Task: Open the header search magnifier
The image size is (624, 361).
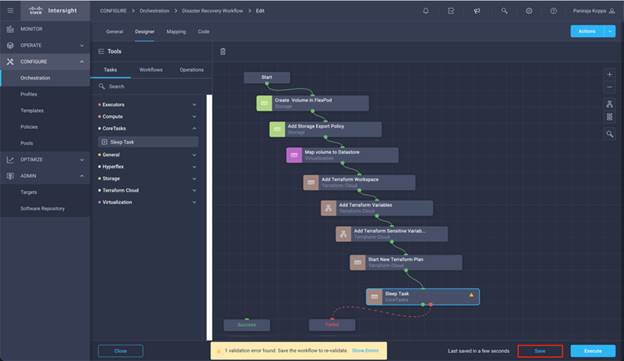Action: (504, 11)
